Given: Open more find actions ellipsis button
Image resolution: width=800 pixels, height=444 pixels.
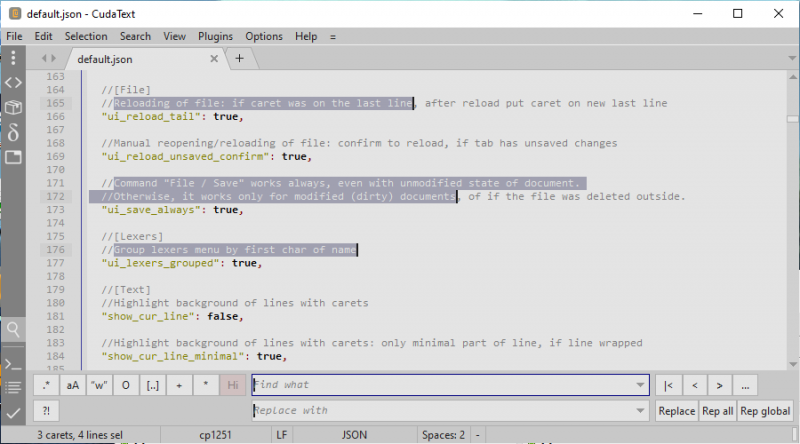Looking at the screenshot, I should click(x=745, y=385).
